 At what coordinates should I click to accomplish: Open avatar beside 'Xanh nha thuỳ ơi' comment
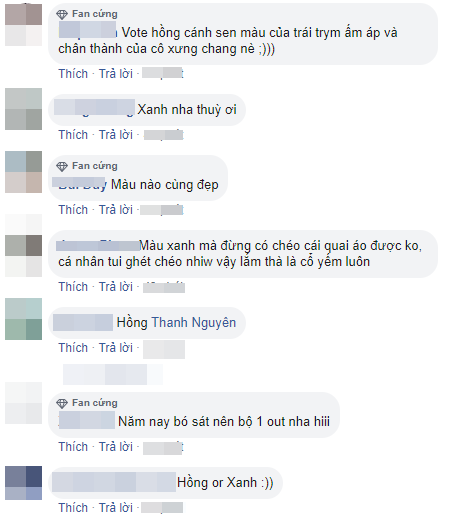(x=23, y=109)
